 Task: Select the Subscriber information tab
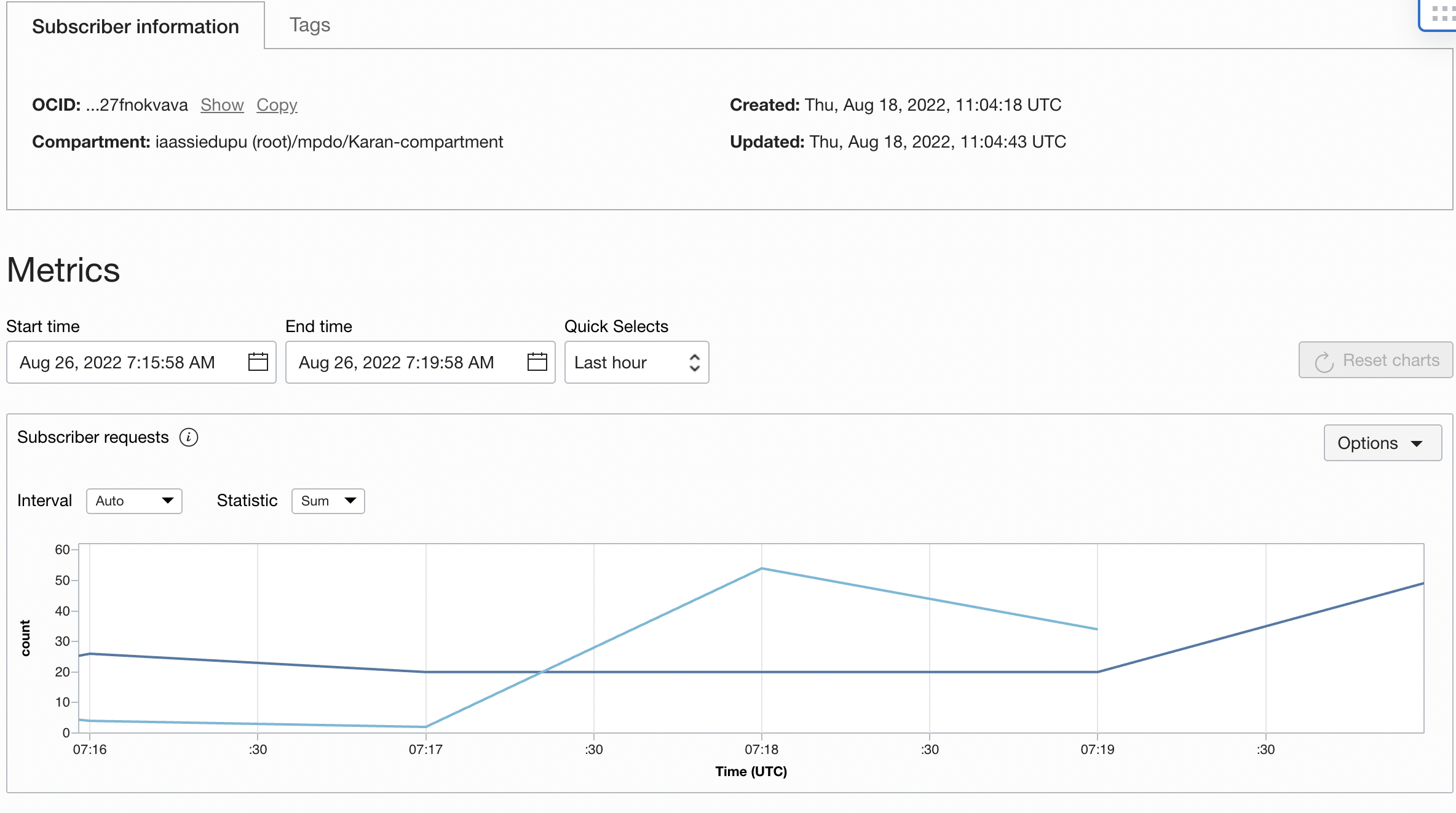coord(135,26)
